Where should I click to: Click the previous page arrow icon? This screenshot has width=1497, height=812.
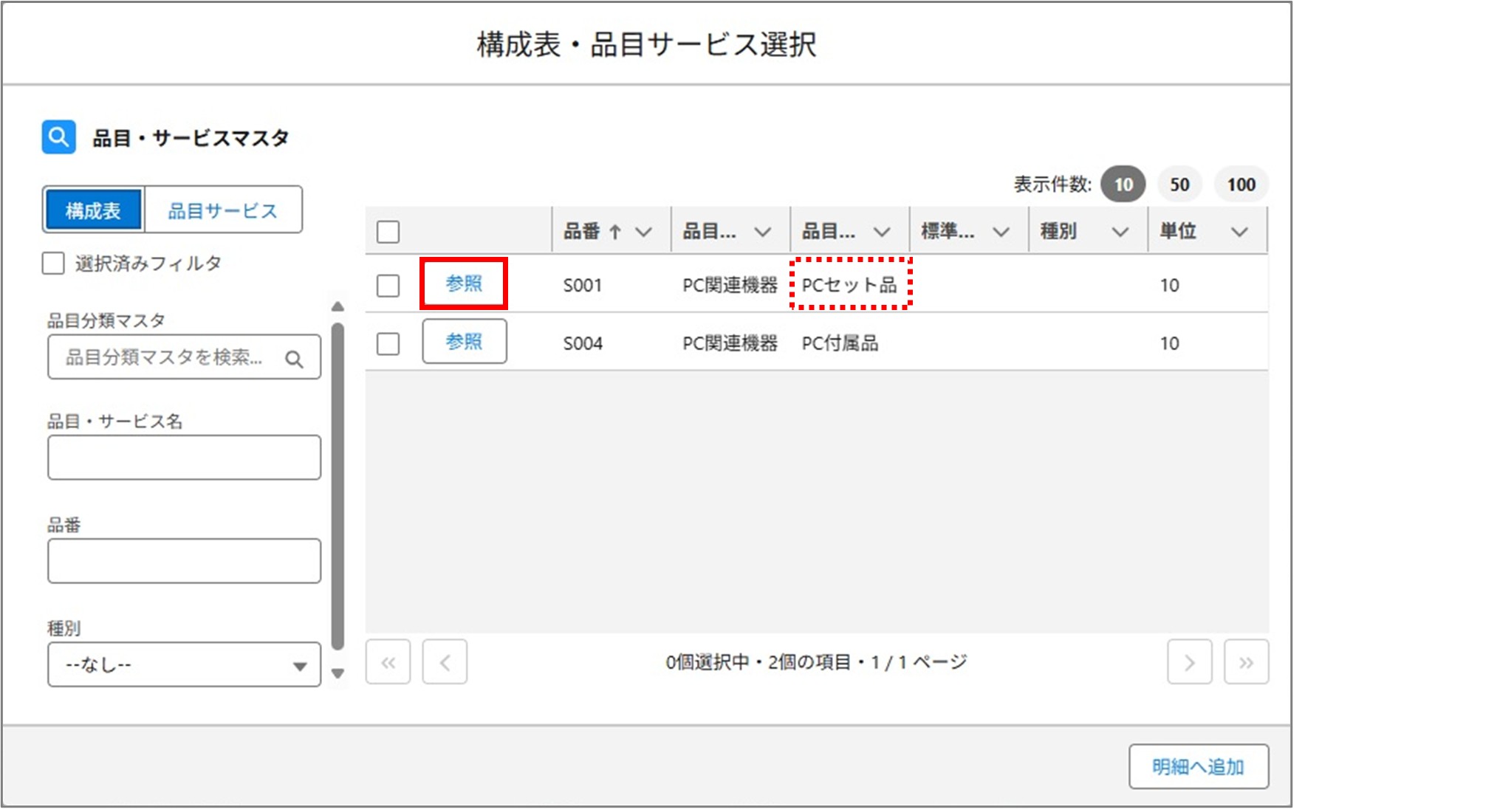coord(444,662)
